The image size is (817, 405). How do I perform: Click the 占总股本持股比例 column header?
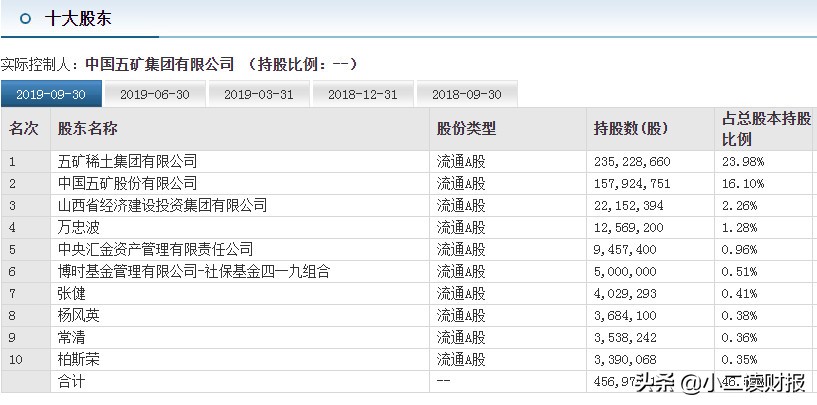(766, 129)
